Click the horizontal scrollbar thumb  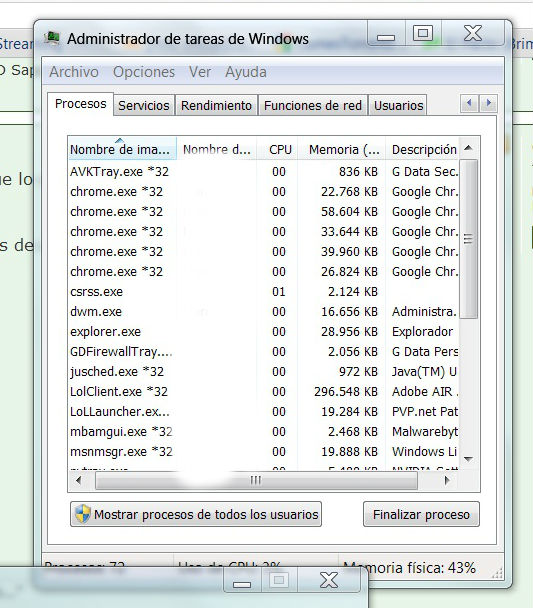tap(257, 481)
